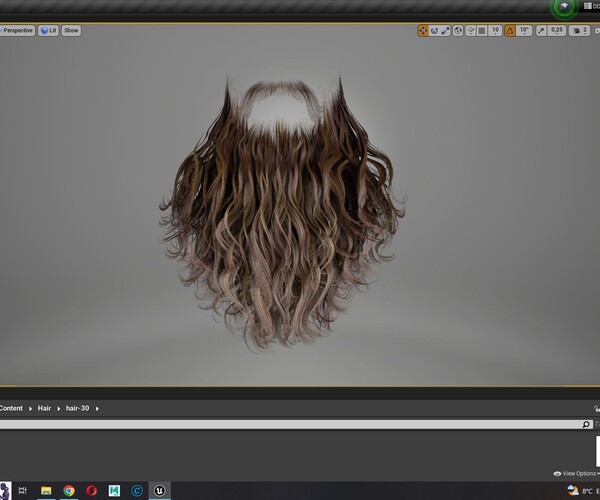Open Task View on the taskbar
This screenshot has width=600, height=500.
coord(23,490)
